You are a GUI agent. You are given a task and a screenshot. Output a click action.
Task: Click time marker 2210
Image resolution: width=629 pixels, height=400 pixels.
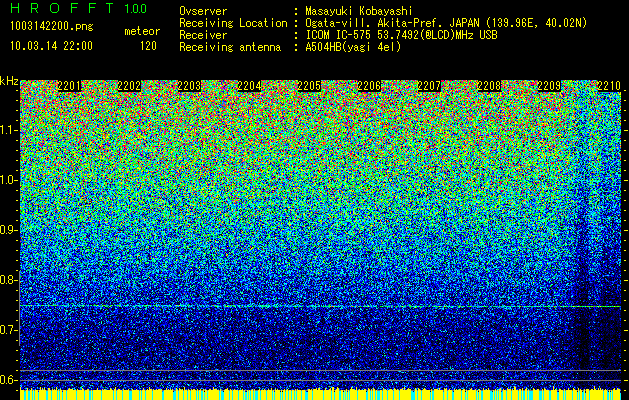(x=609, y=86)
